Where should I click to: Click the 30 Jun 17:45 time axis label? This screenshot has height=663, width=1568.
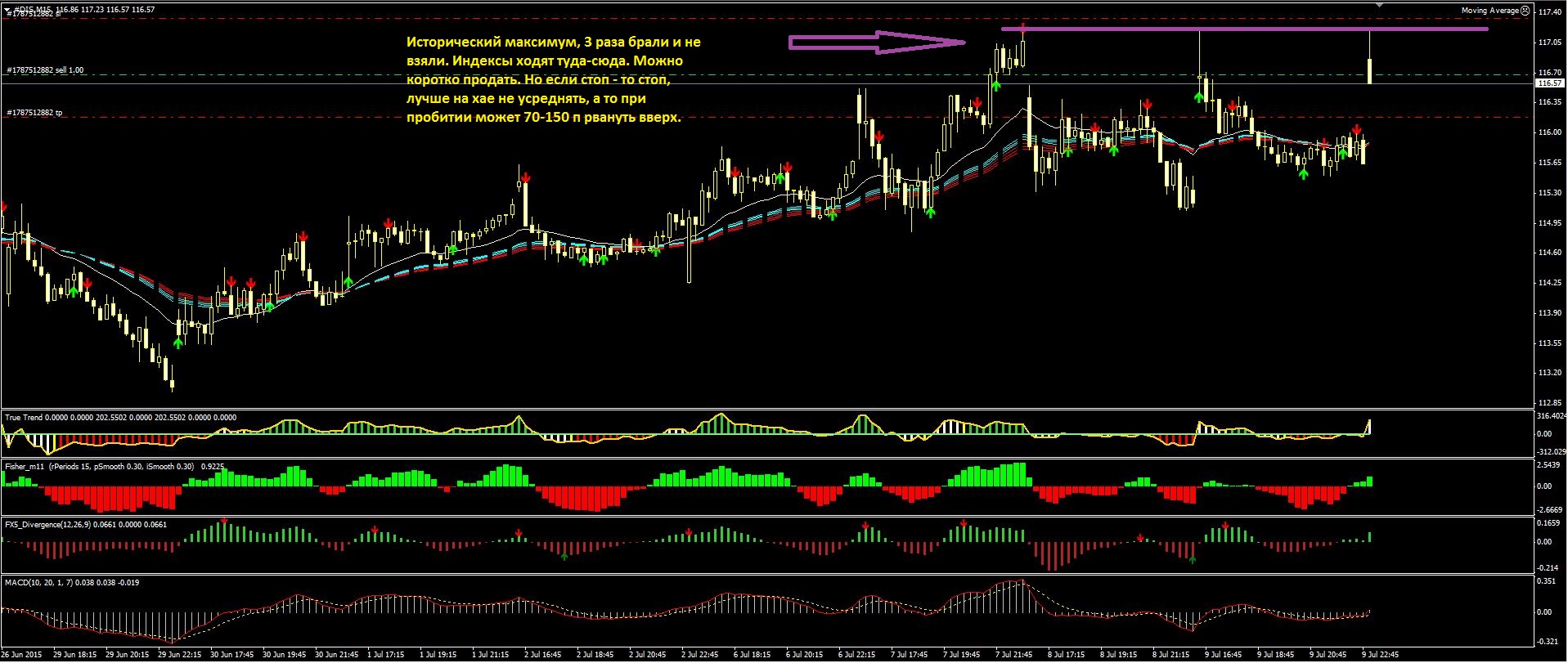pos(231,655)
